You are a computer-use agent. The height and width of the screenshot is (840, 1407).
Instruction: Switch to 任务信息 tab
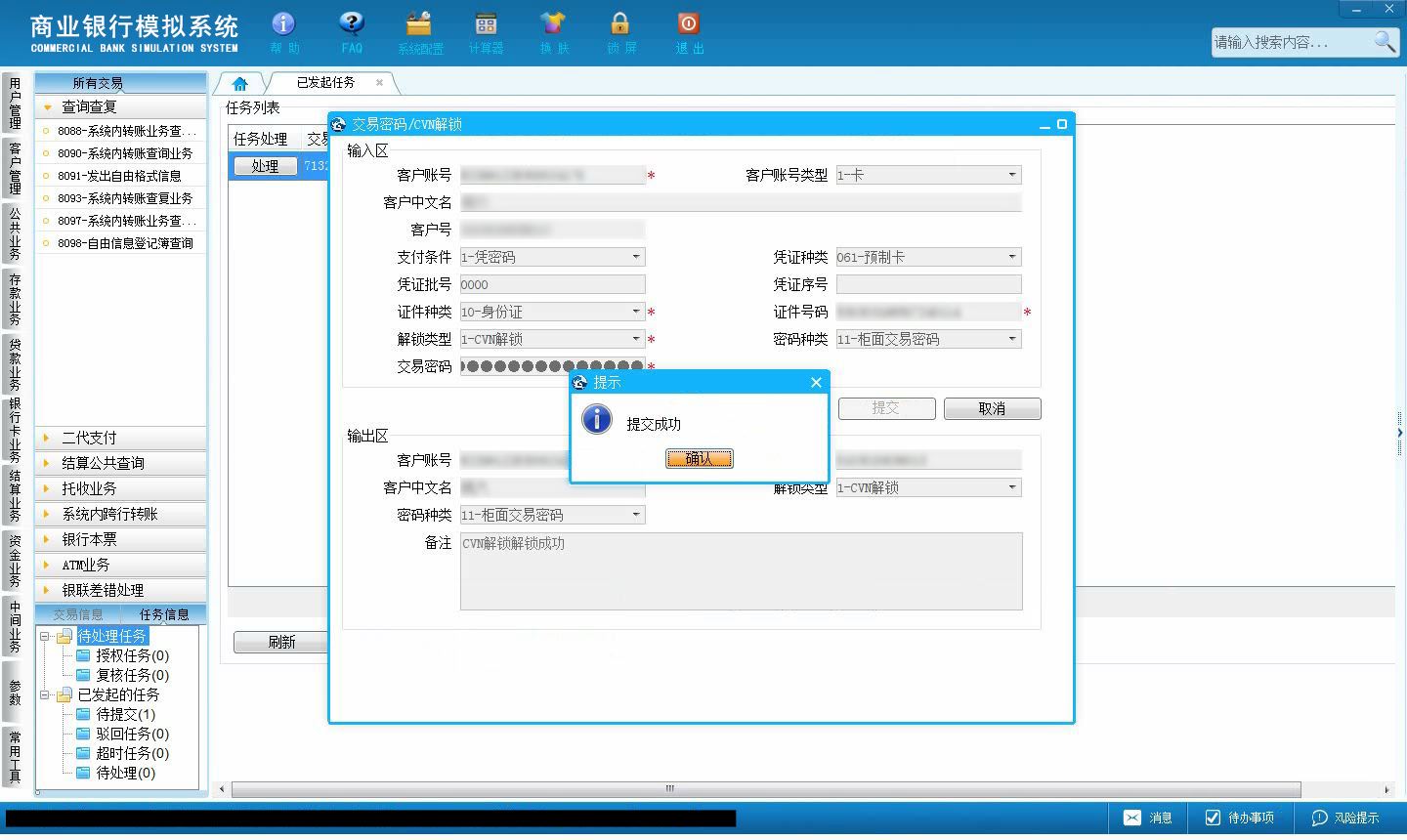coord(164,614)
